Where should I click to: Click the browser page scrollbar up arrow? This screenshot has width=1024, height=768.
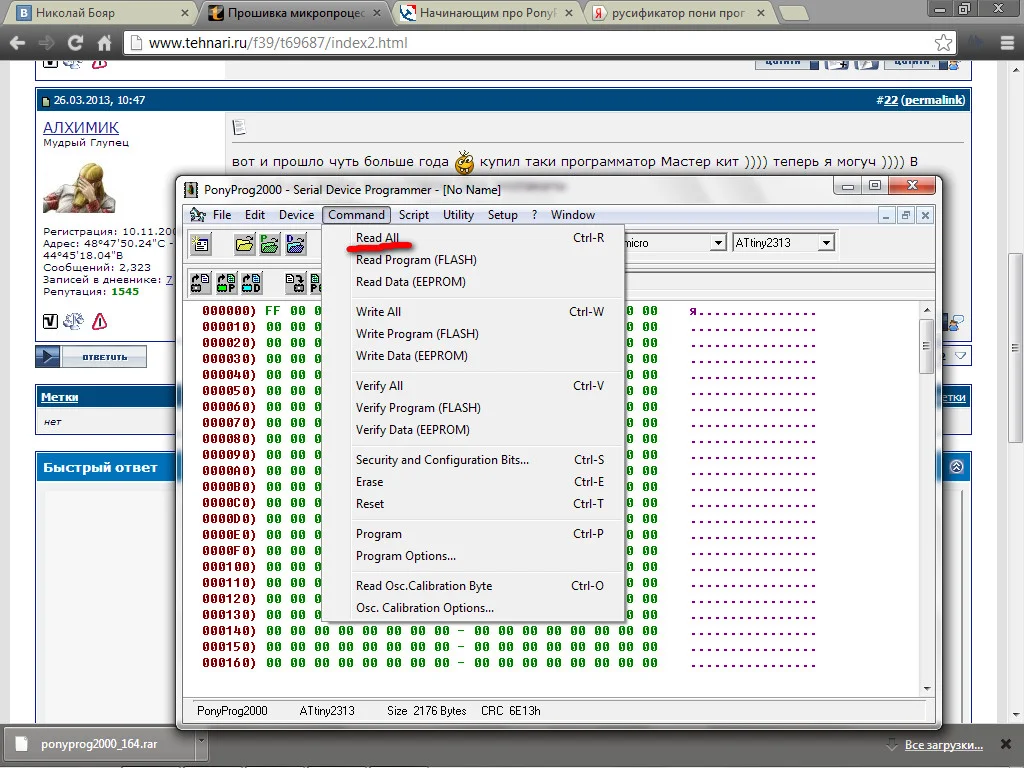[1016, 69]
